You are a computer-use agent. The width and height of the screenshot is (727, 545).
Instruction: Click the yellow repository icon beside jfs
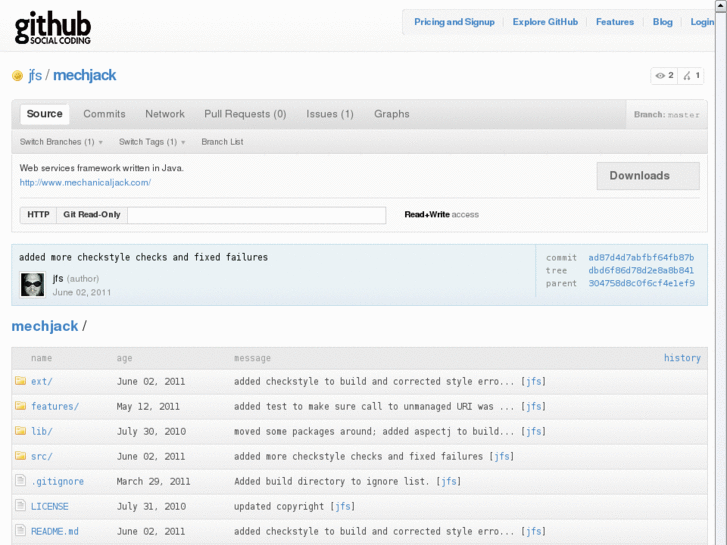pos(17,76)
